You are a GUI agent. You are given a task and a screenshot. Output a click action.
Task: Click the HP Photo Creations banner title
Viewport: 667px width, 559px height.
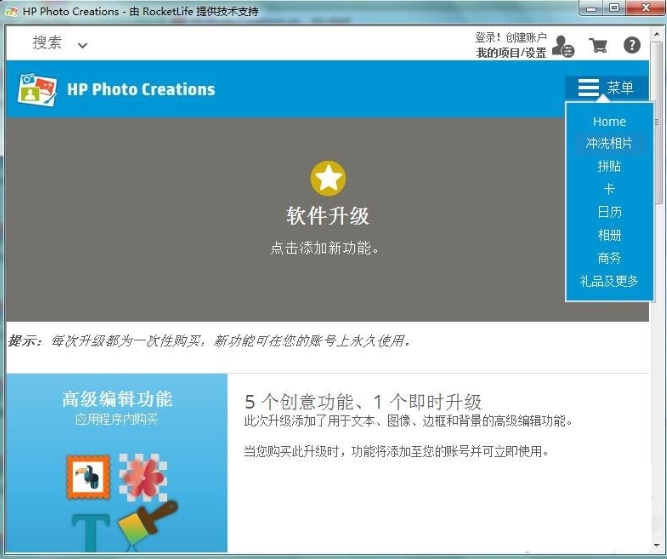click(141, 89)
